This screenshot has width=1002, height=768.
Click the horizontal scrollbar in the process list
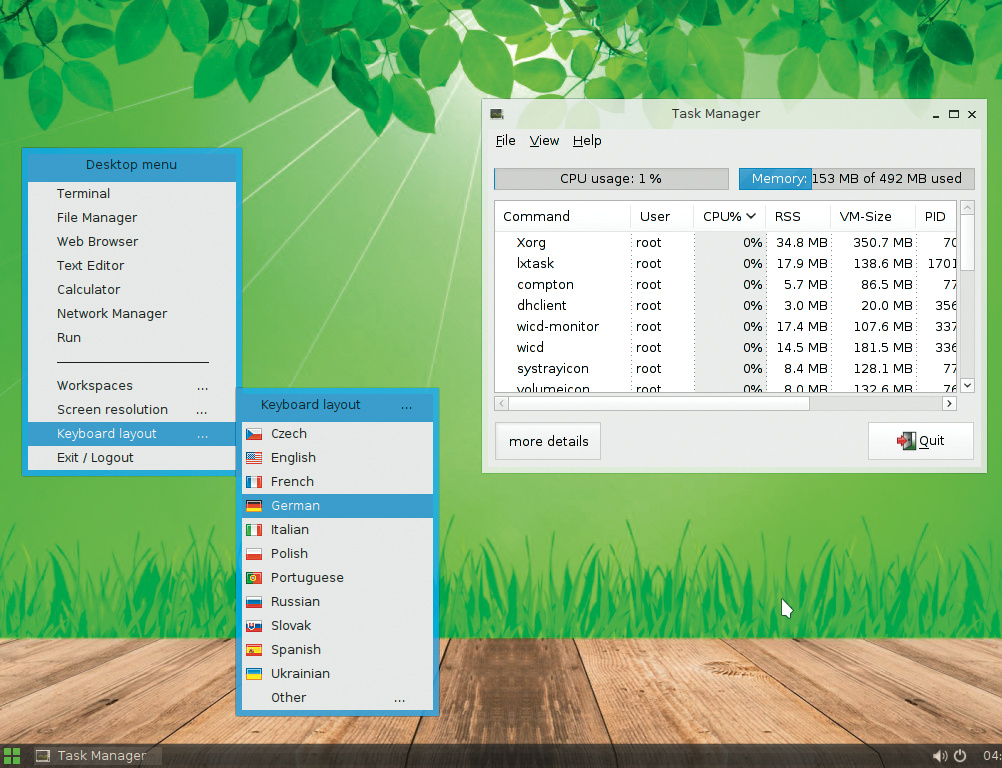pos(658,404)
